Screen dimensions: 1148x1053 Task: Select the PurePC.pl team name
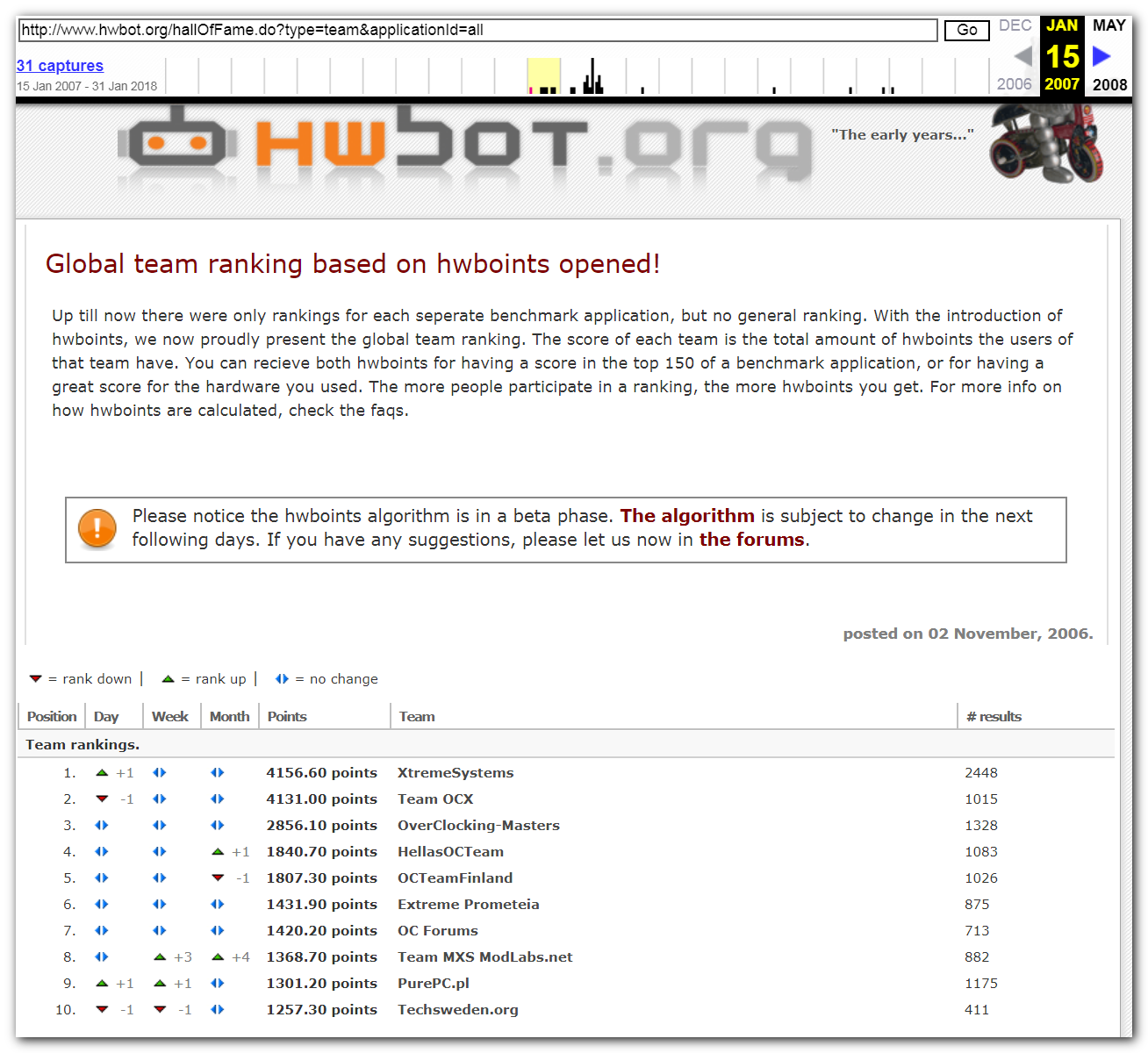434,984
